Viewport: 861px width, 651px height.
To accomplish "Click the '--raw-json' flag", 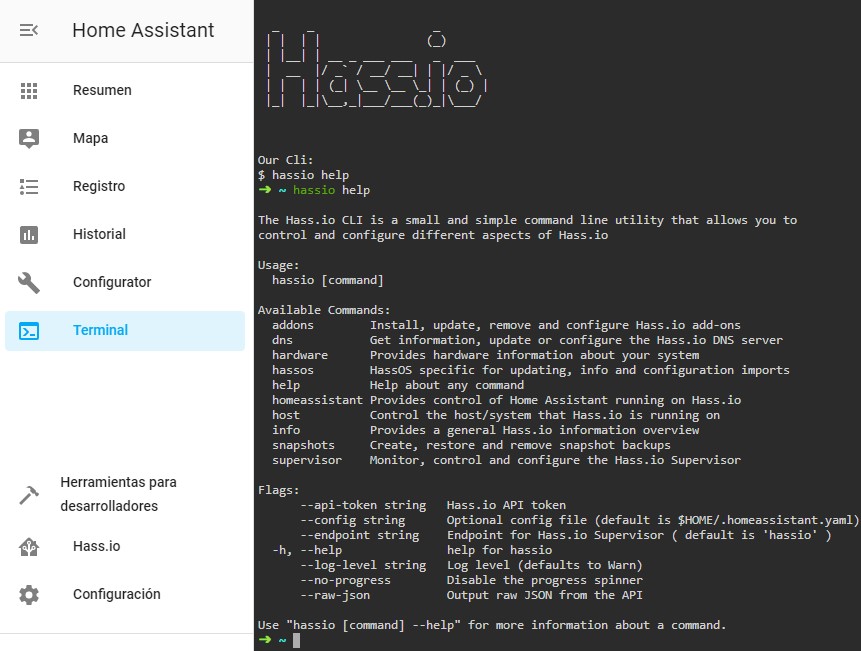I will click(335, 595).
